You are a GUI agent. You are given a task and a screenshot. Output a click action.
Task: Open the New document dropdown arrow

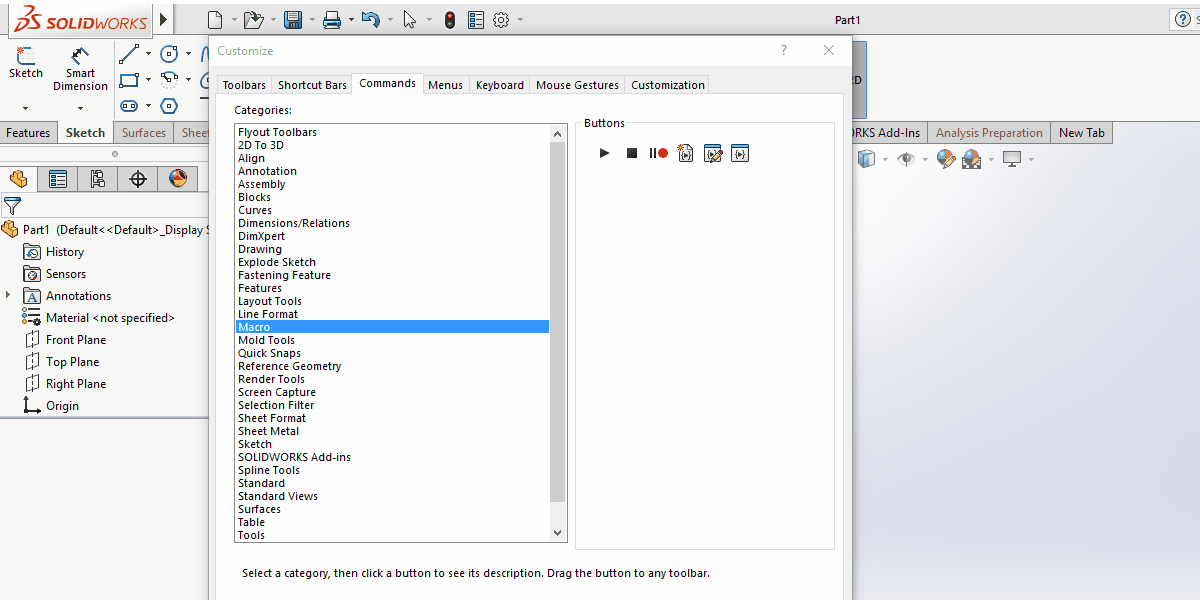[234, 20]
